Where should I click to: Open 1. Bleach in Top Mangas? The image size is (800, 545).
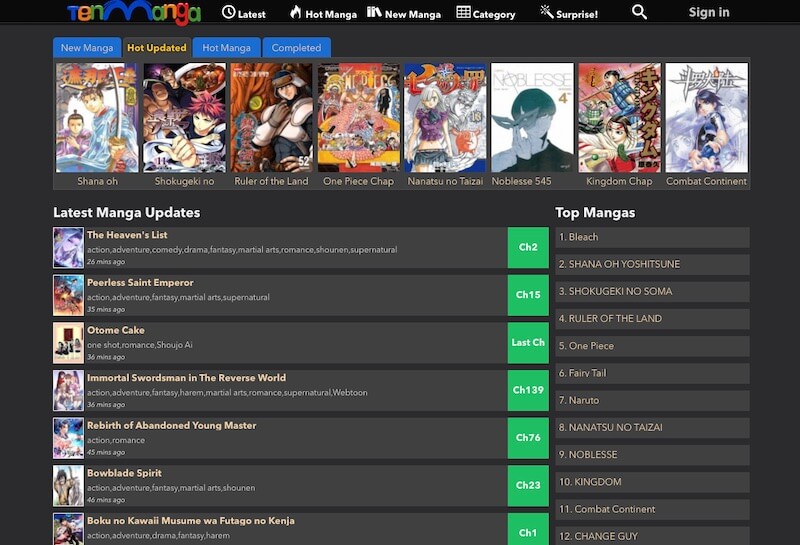(x=652, y=237)
